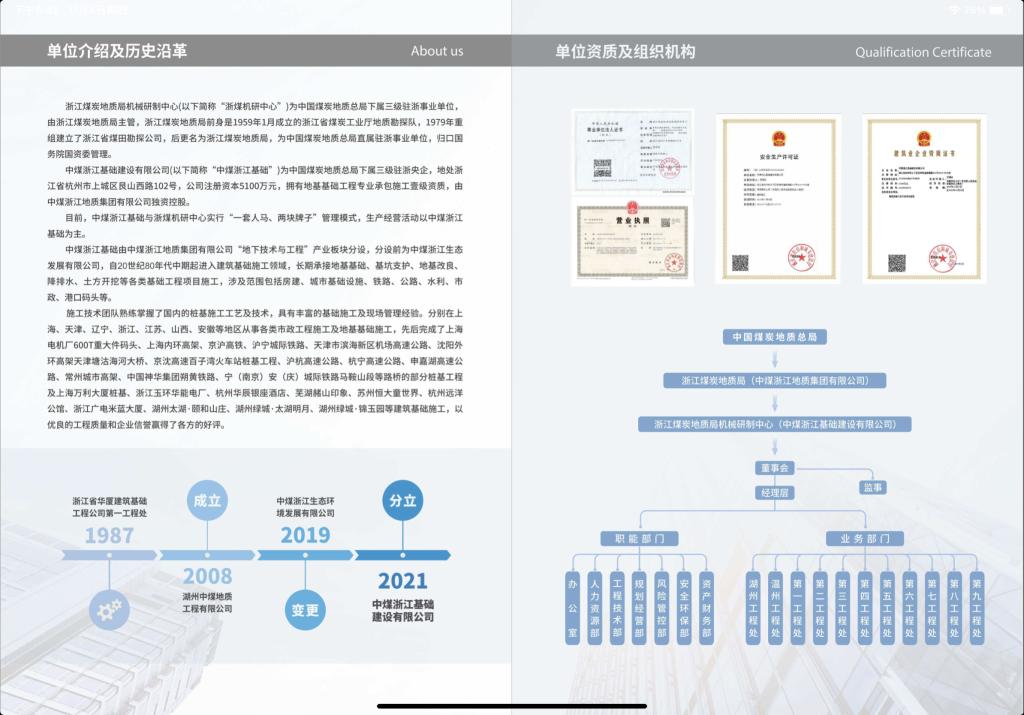The width and height of the screenshot is (1024, 715).
Task: Tap the Qualification Certificate header label
Action: pos(923,52)
